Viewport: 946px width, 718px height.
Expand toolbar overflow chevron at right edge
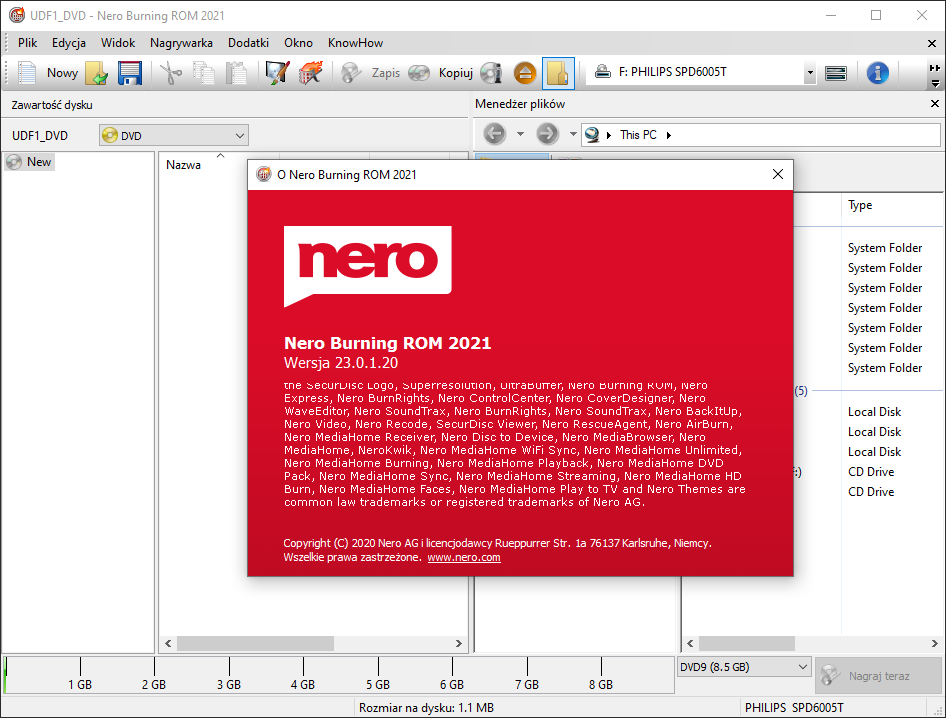coord(935,83)
